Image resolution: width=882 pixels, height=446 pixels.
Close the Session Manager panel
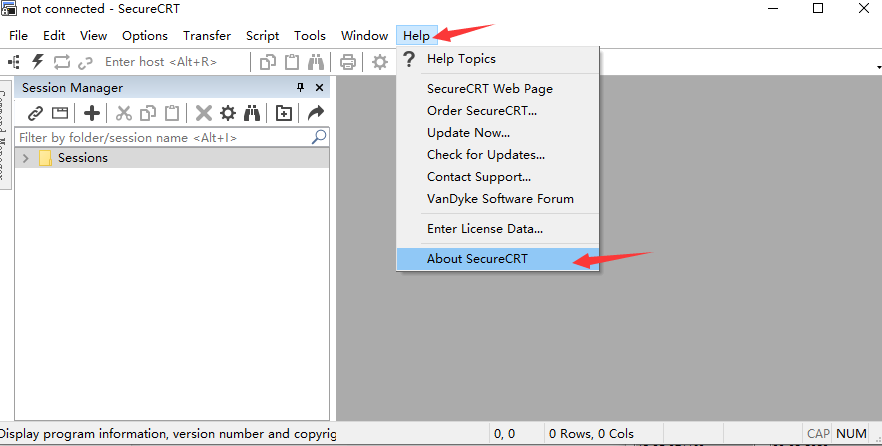[319, 88]
